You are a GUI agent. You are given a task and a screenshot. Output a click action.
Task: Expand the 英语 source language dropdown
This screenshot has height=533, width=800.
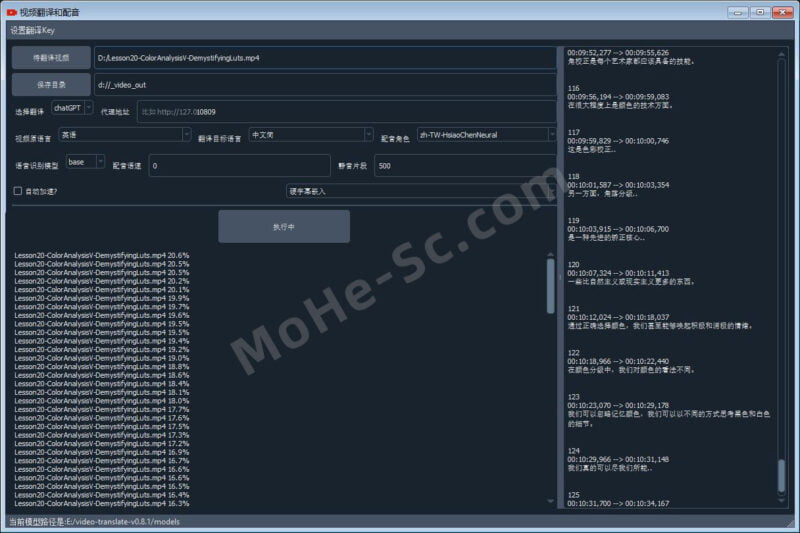124,134
